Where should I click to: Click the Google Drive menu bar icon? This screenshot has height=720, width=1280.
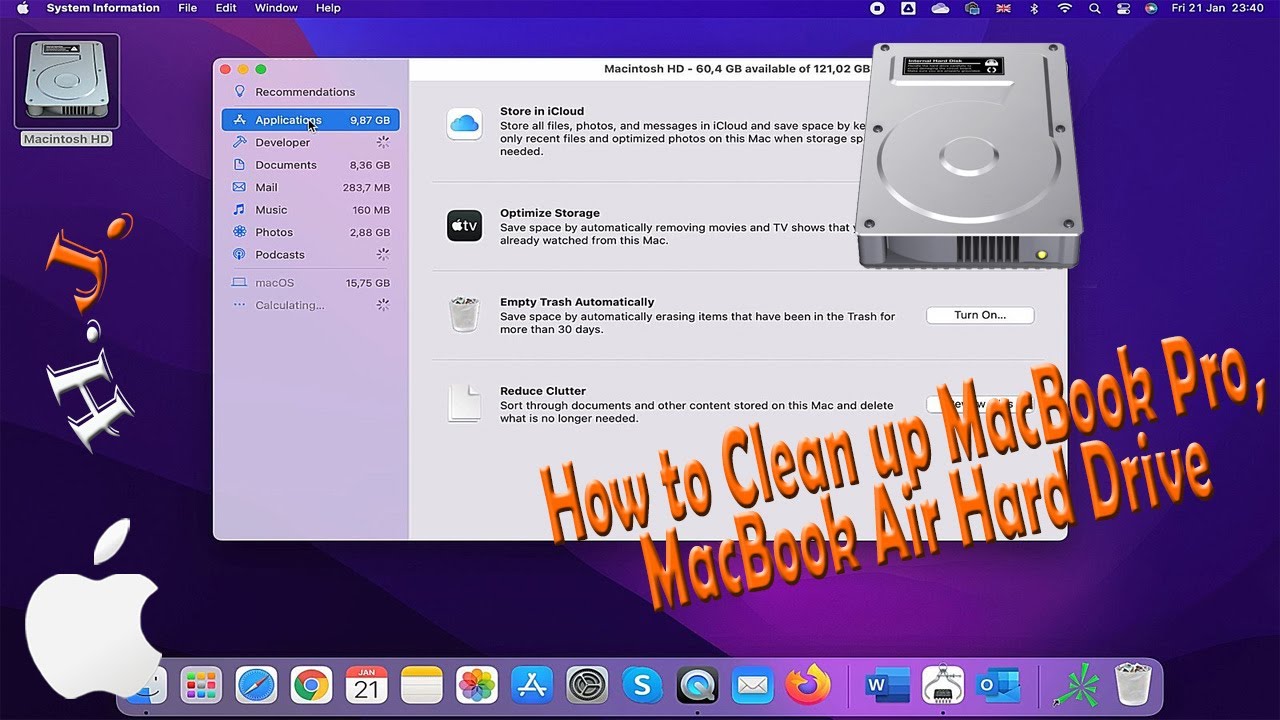tap(908, 8)
